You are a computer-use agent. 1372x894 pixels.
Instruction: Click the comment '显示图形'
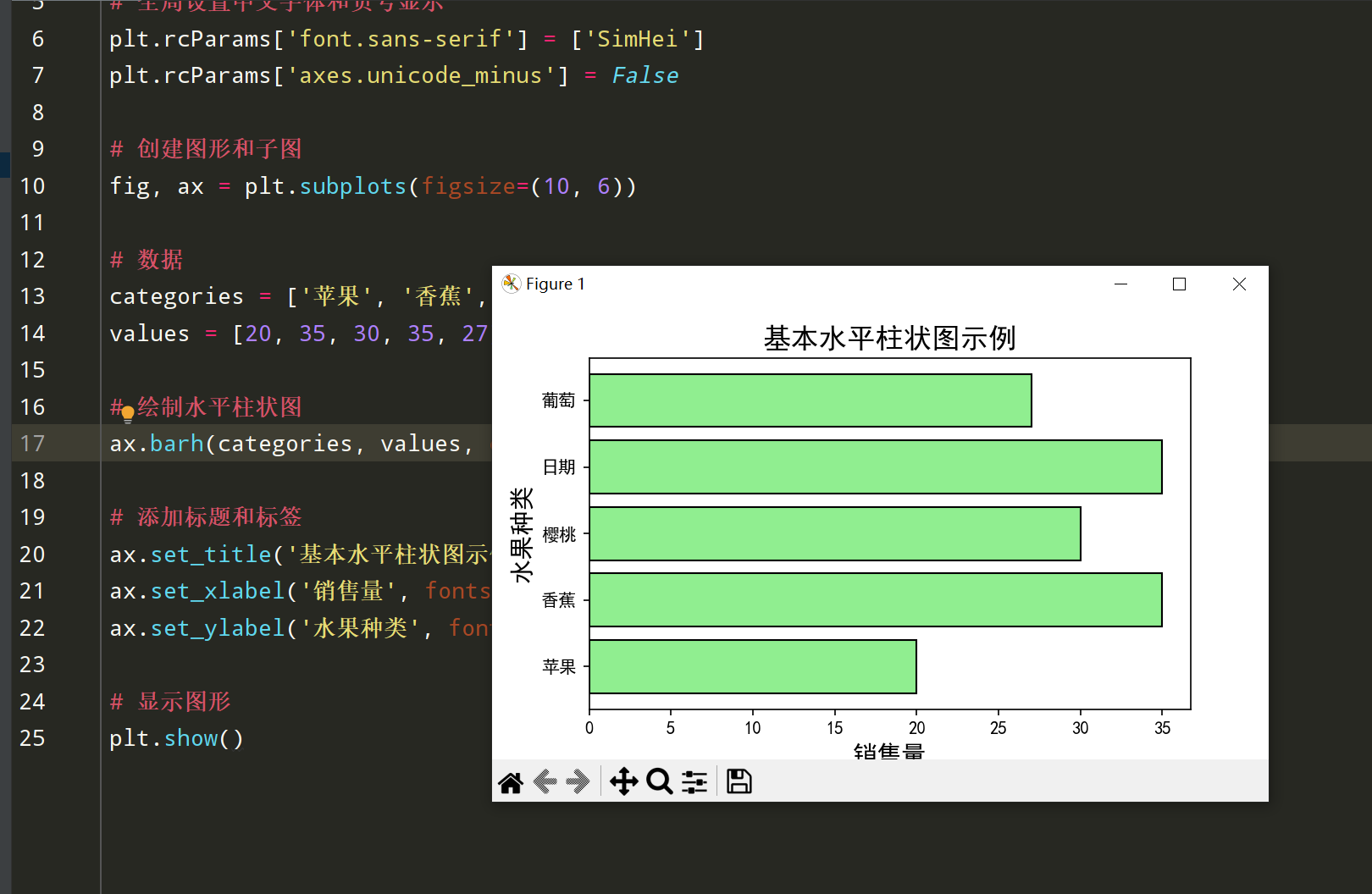coord(184,702)
